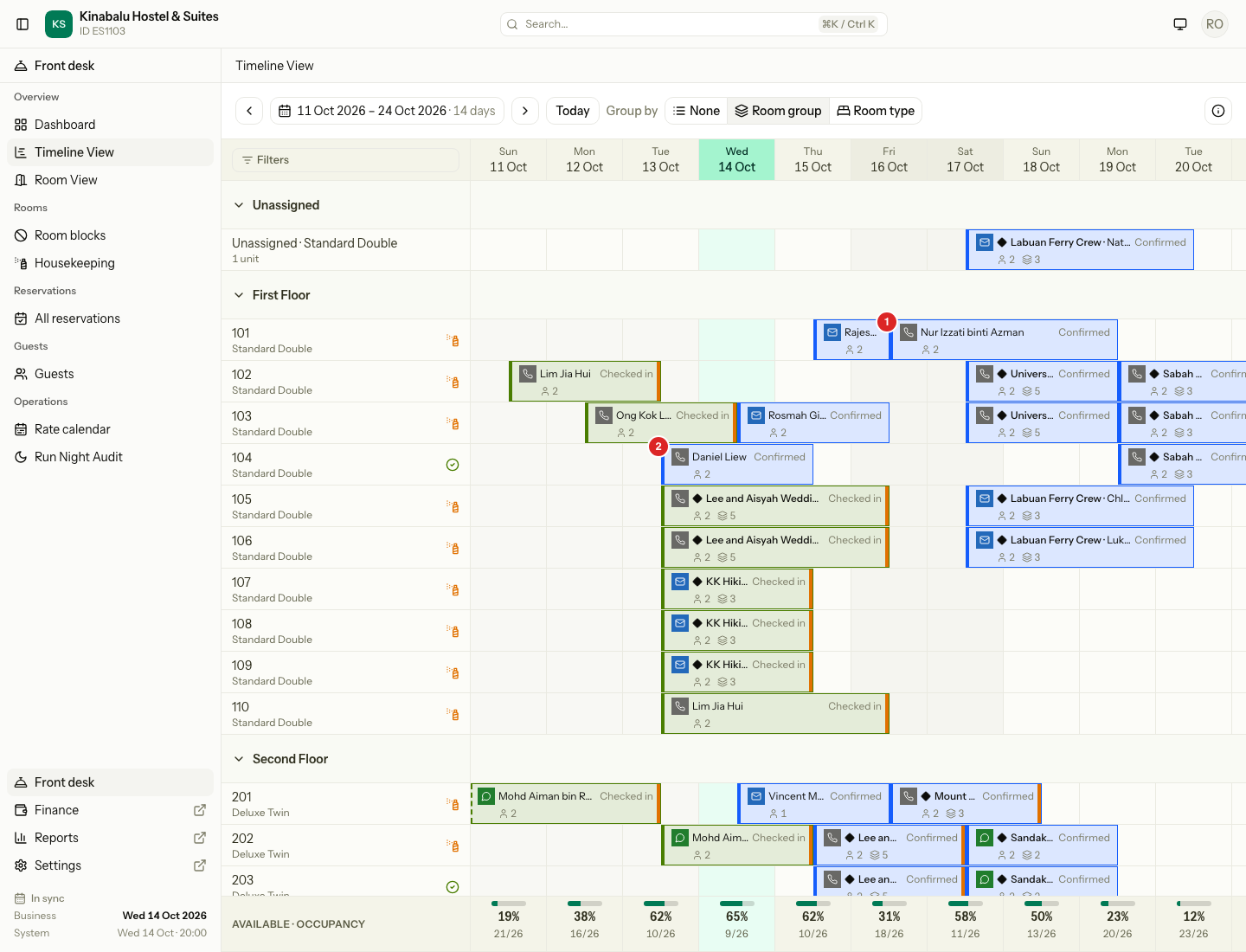Click housekeeping status icon for room 110
Image resolution: width=1246 pixels, height=952 pixels.
pos(453,714)
